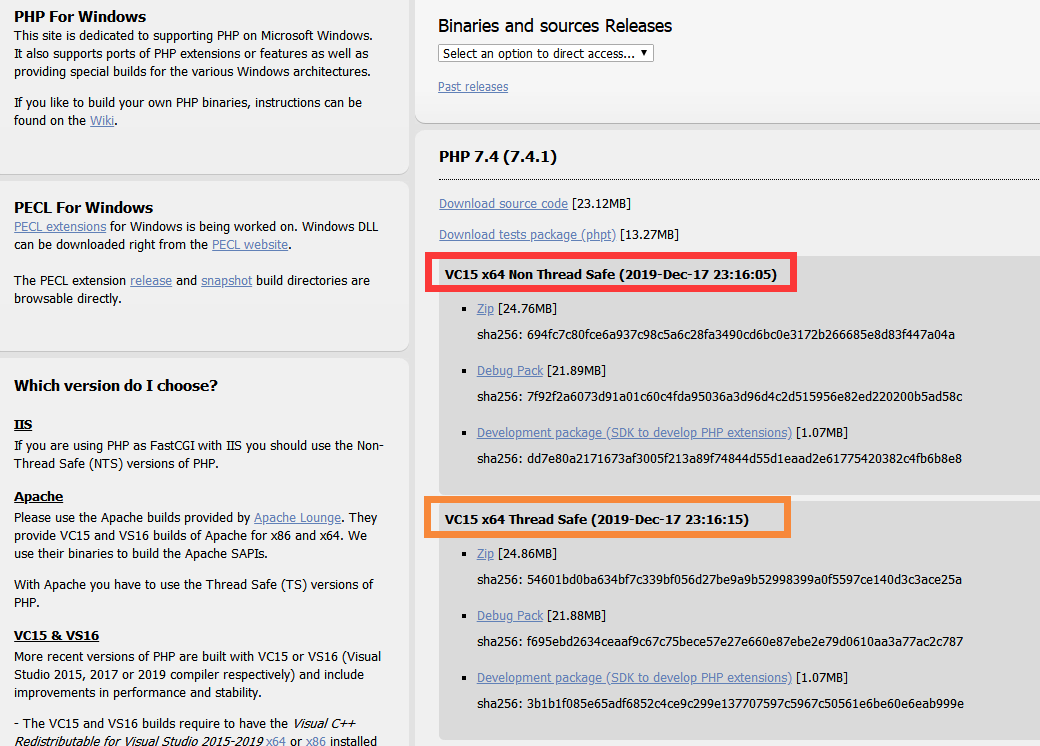Click the [24.76MB] Zip size text
The height and width of the screenshot is (746, 1040).
pyautogui.click(x=527, y=309)
